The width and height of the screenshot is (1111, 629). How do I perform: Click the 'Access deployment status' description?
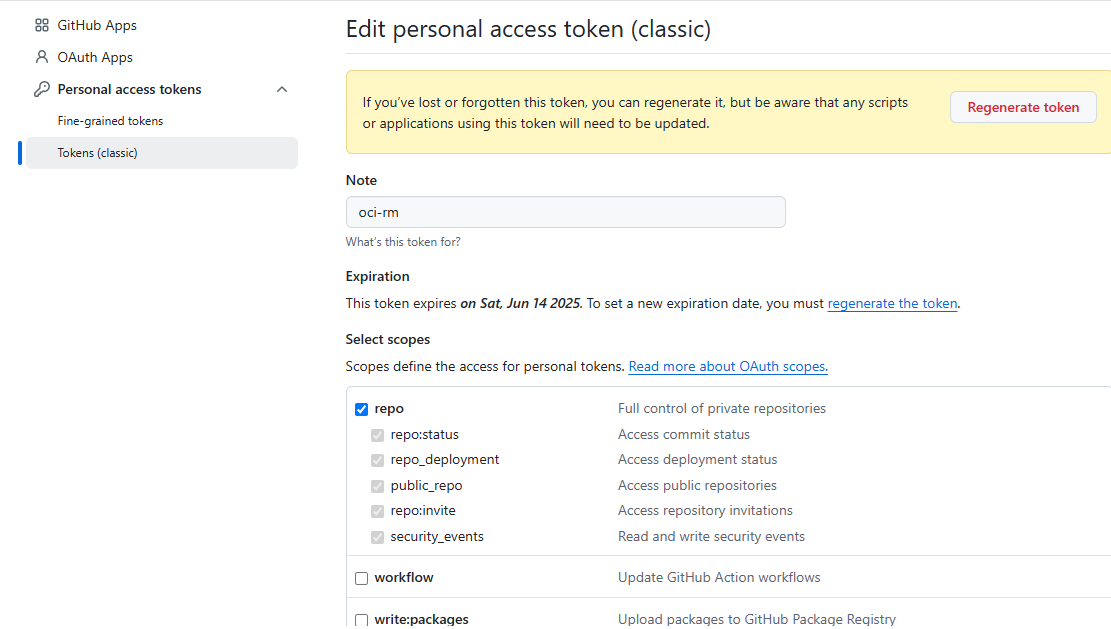697,460
